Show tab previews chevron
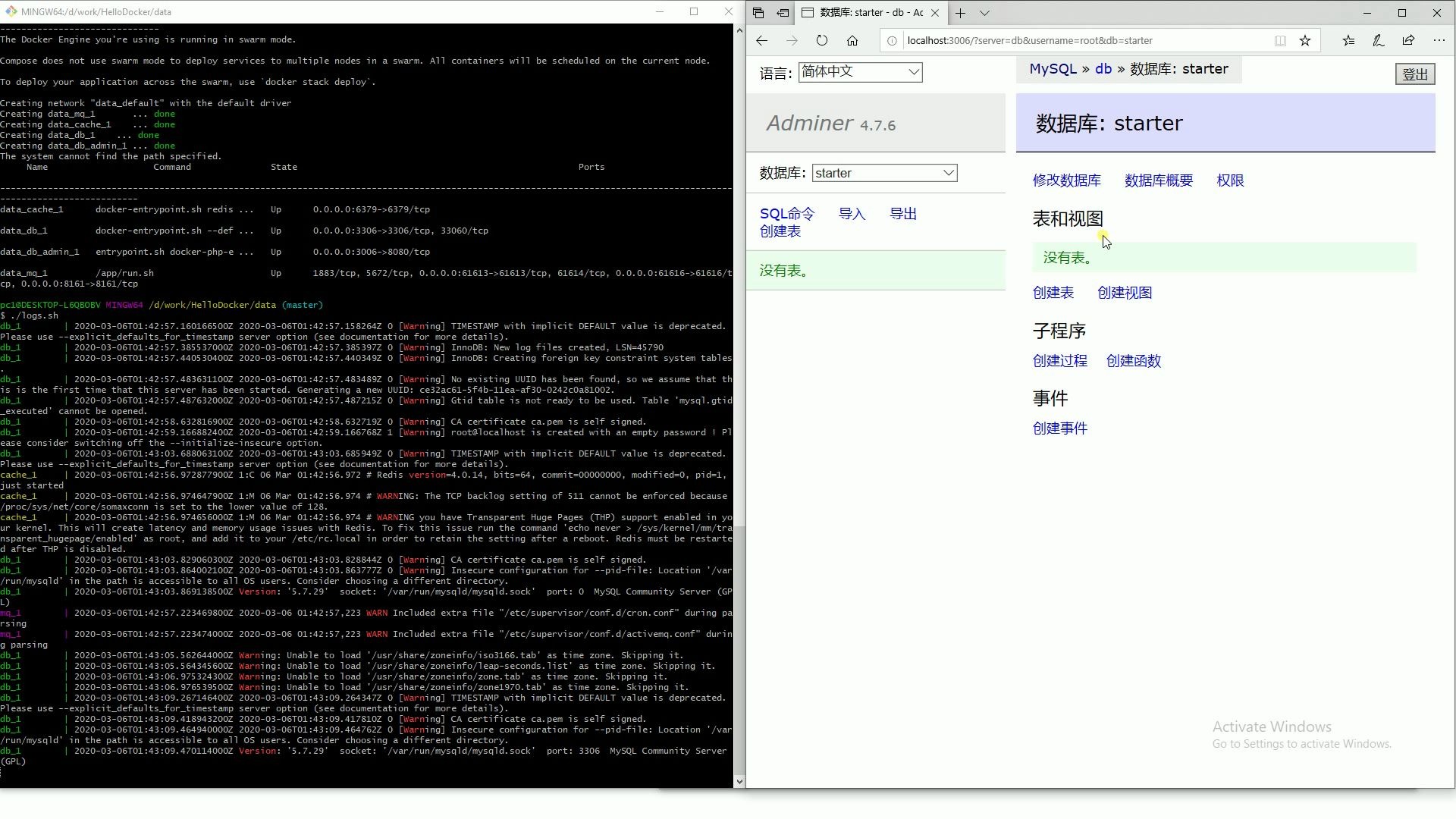Image resolution: width=1456 pixels, height=819 pixels. 984,13
